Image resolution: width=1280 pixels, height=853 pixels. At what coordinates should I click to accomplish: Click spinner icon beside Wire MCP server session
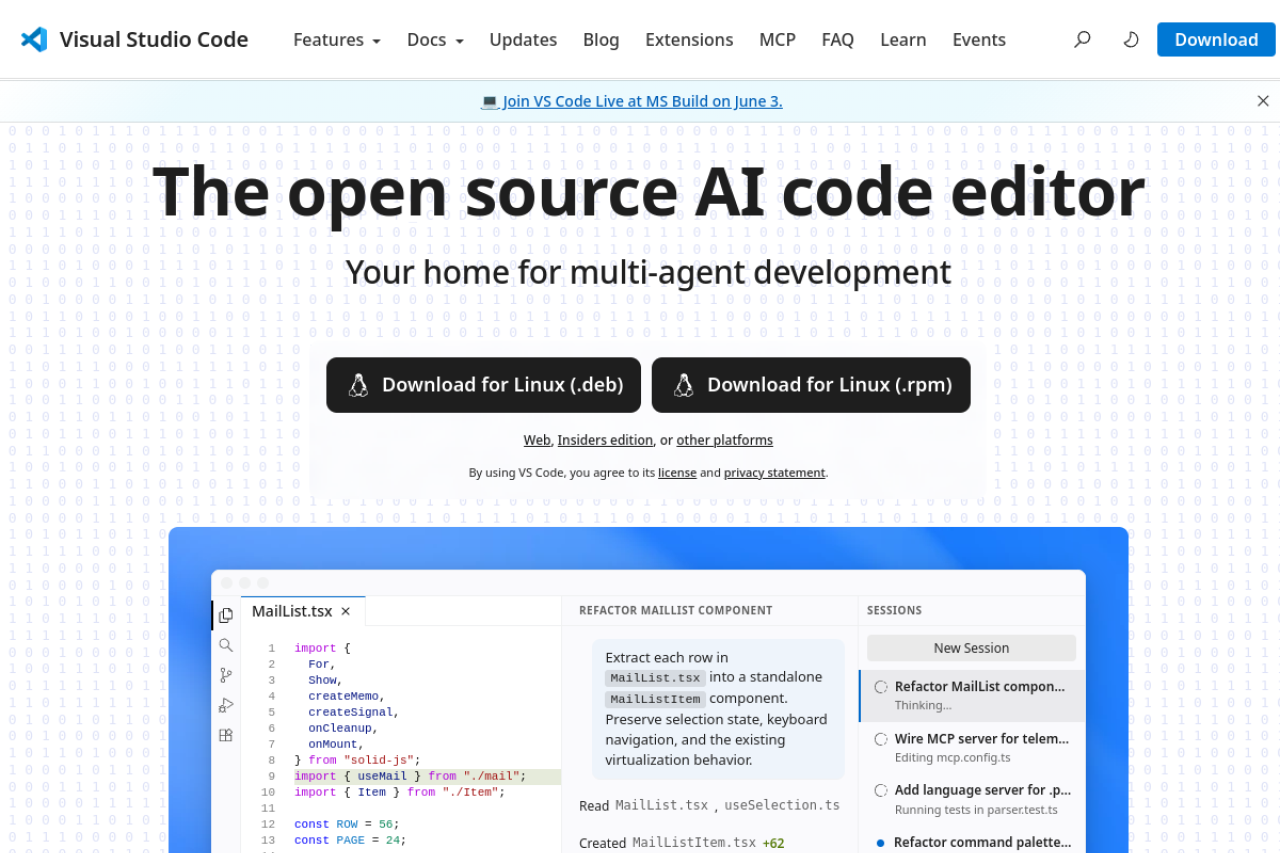point(881,739)
